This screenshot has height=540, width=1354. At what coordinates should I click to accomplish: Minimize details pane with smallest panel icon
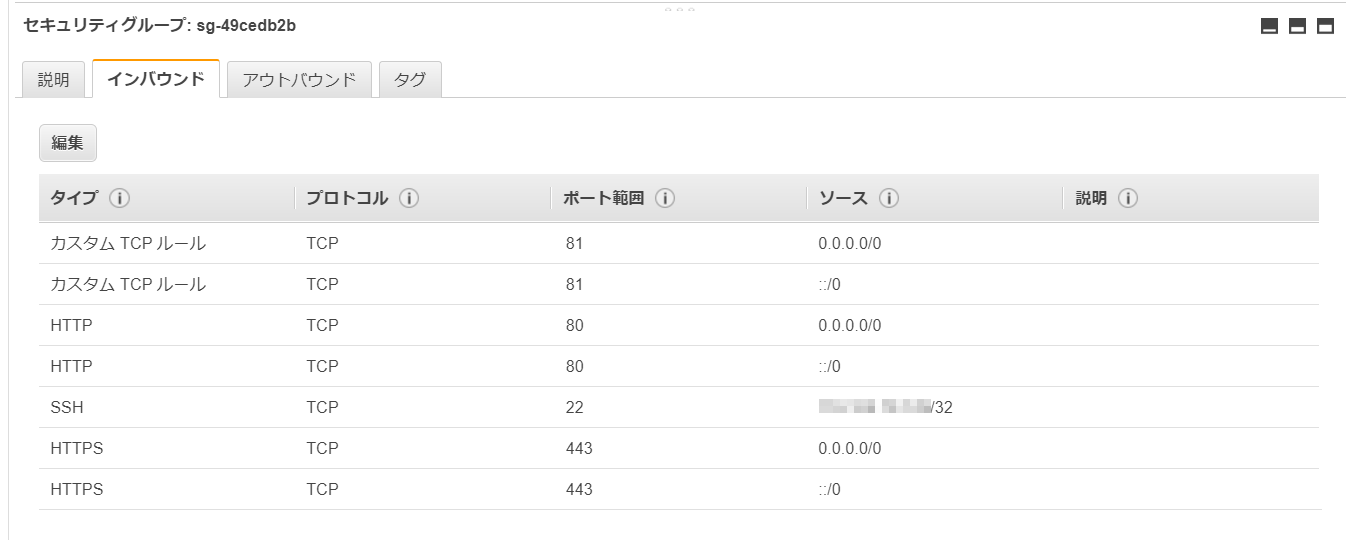coord(1269,26)
